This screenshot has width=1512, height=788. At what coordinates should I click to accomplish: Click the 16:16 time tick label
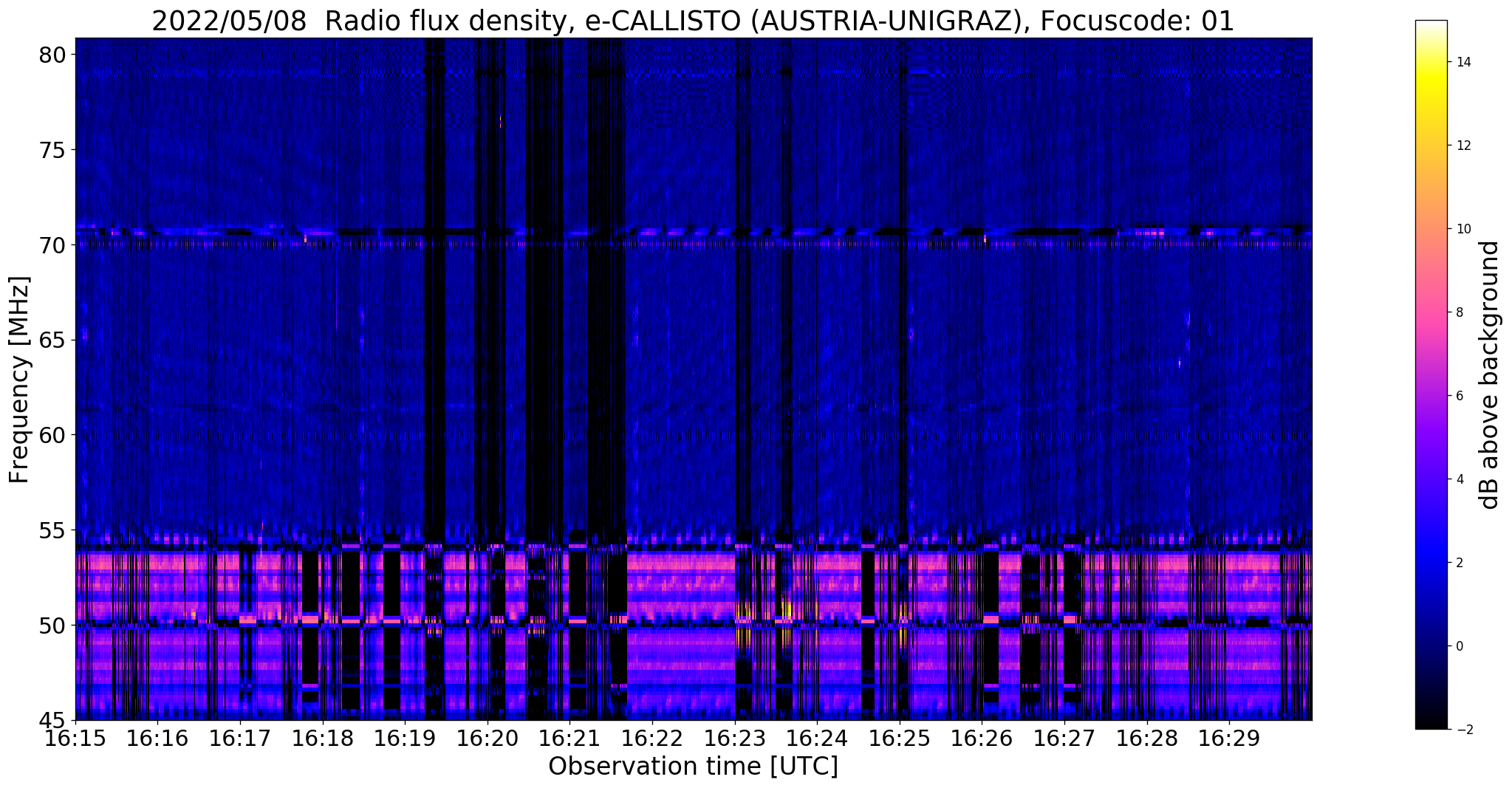click(x=157, y=738)
